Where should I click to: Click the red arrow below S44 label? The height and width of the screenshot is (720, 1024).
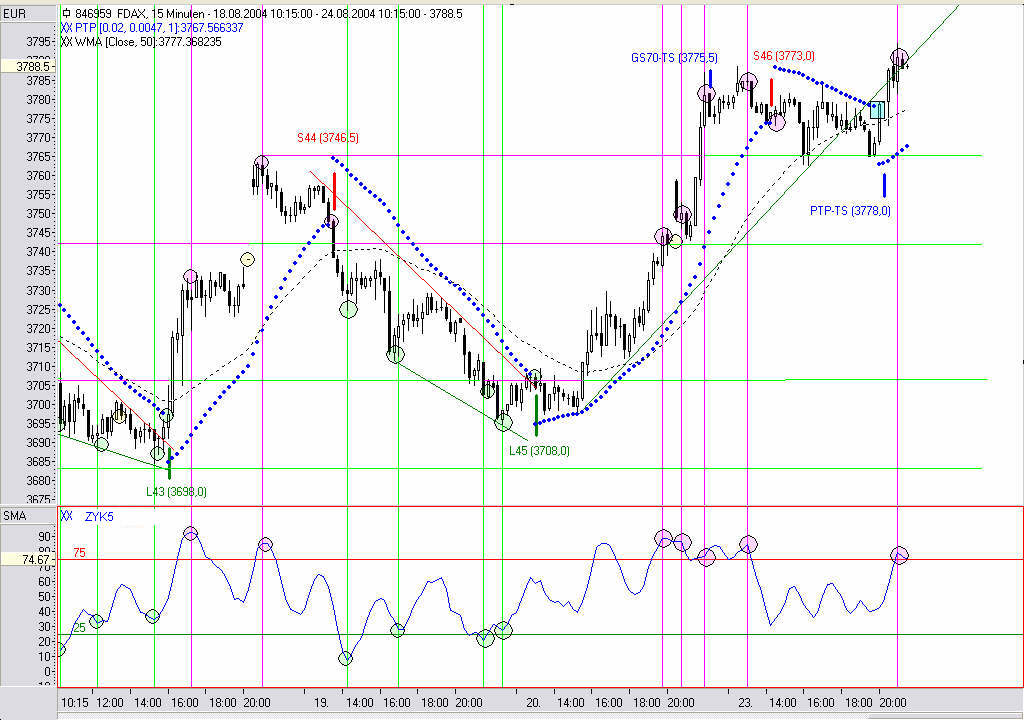click(x=334, y=191)
